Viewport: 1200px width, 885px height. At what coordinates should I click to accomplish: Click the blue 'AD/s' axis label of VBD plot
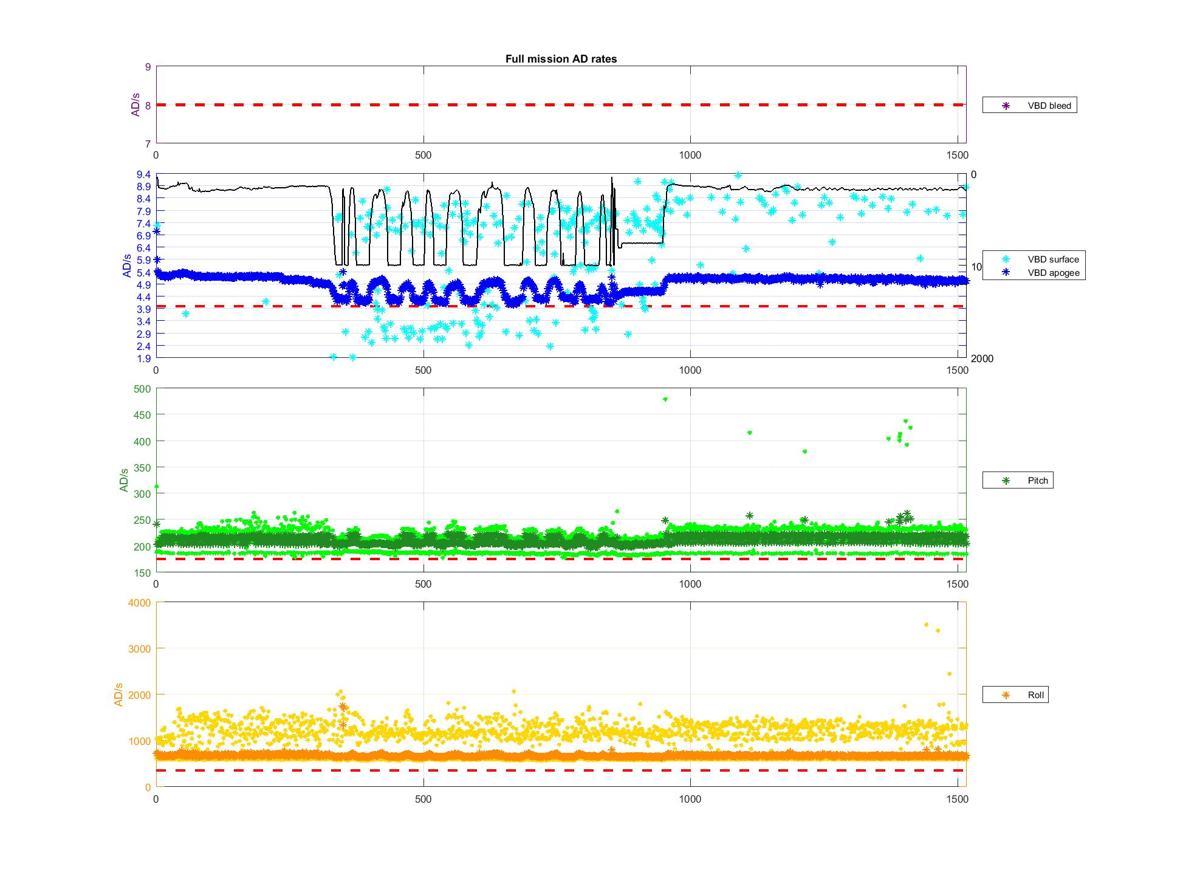pos(126,266)
